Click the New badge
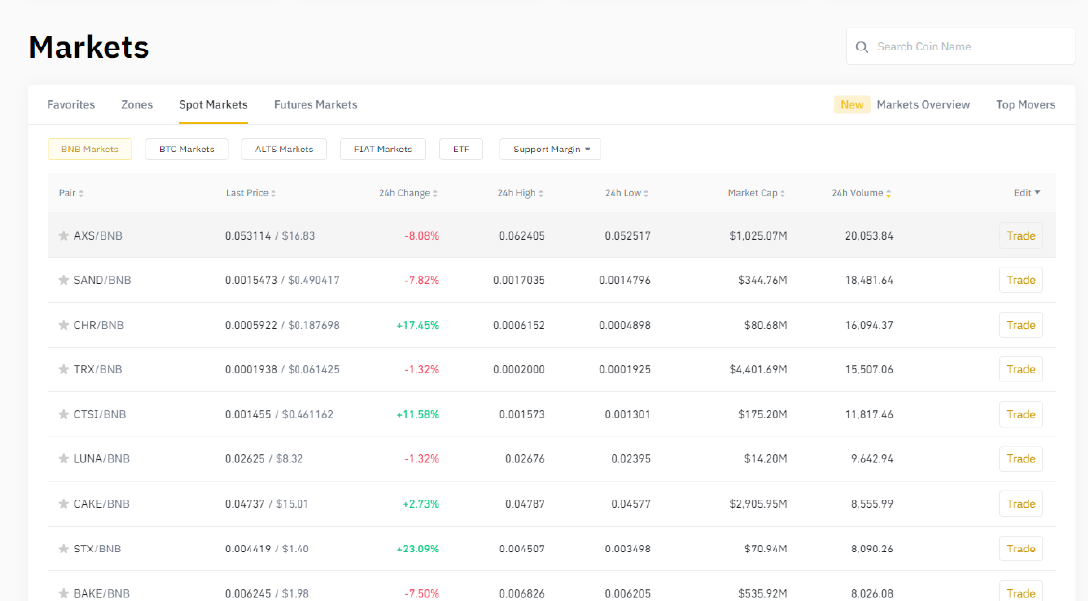The height and width of the screenshot is (601, 1088). [852, 105]
